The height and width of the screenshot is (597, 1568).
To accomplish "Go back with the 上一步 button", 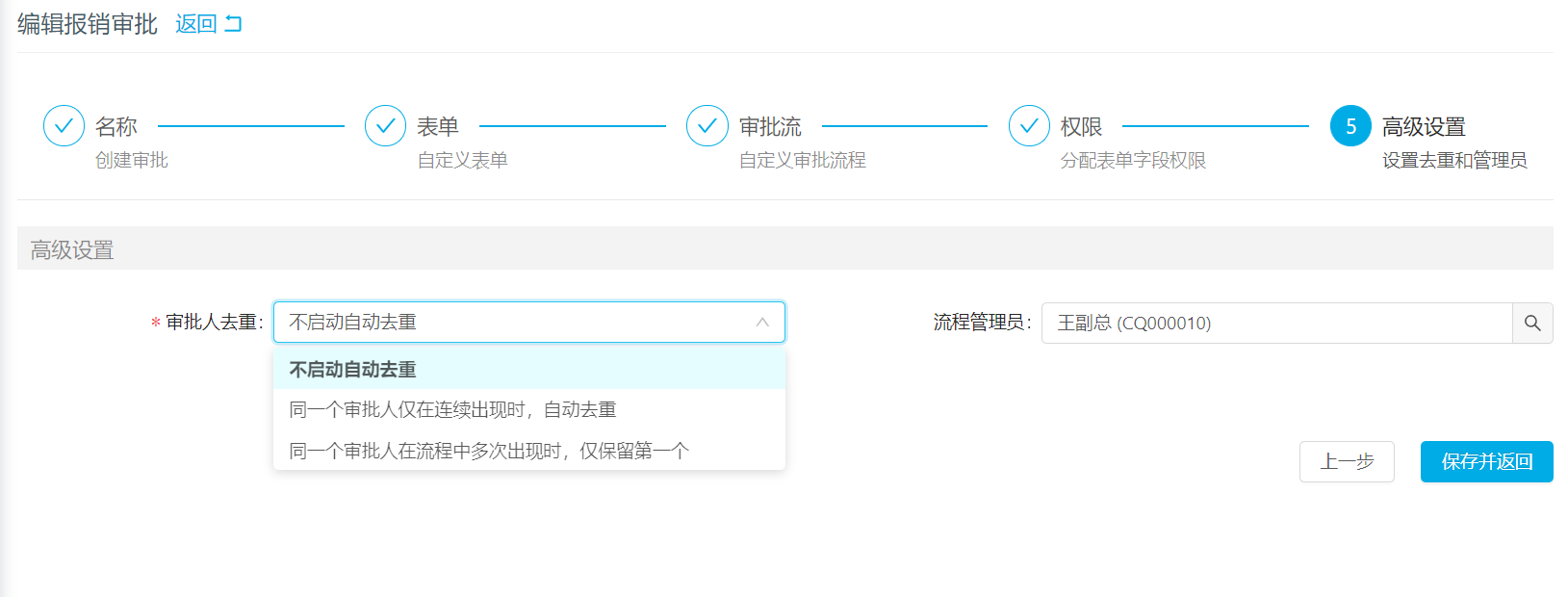I will 1346,462.
